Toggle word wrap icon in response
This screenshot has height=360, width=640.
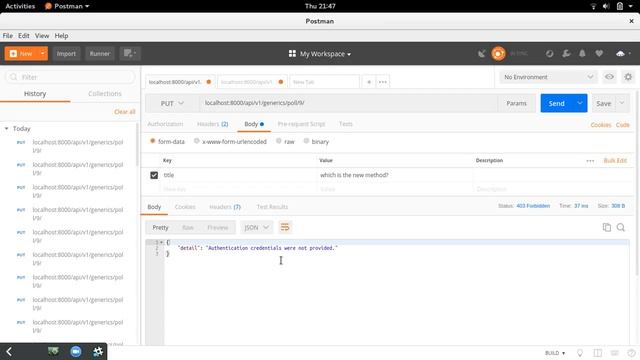click(285, 227)
